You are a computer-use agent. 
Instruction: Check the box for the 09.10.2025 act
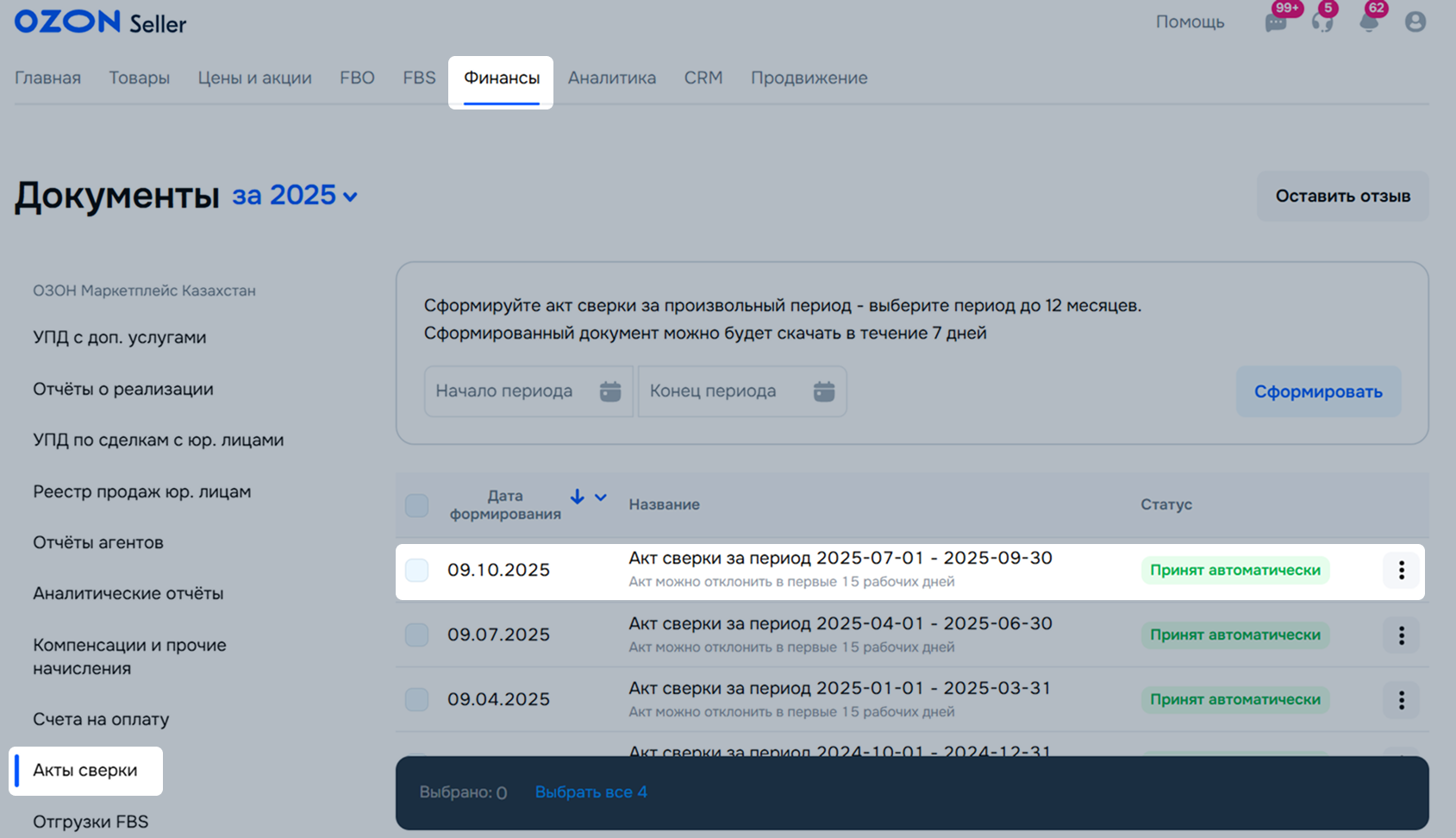[417, 570]
